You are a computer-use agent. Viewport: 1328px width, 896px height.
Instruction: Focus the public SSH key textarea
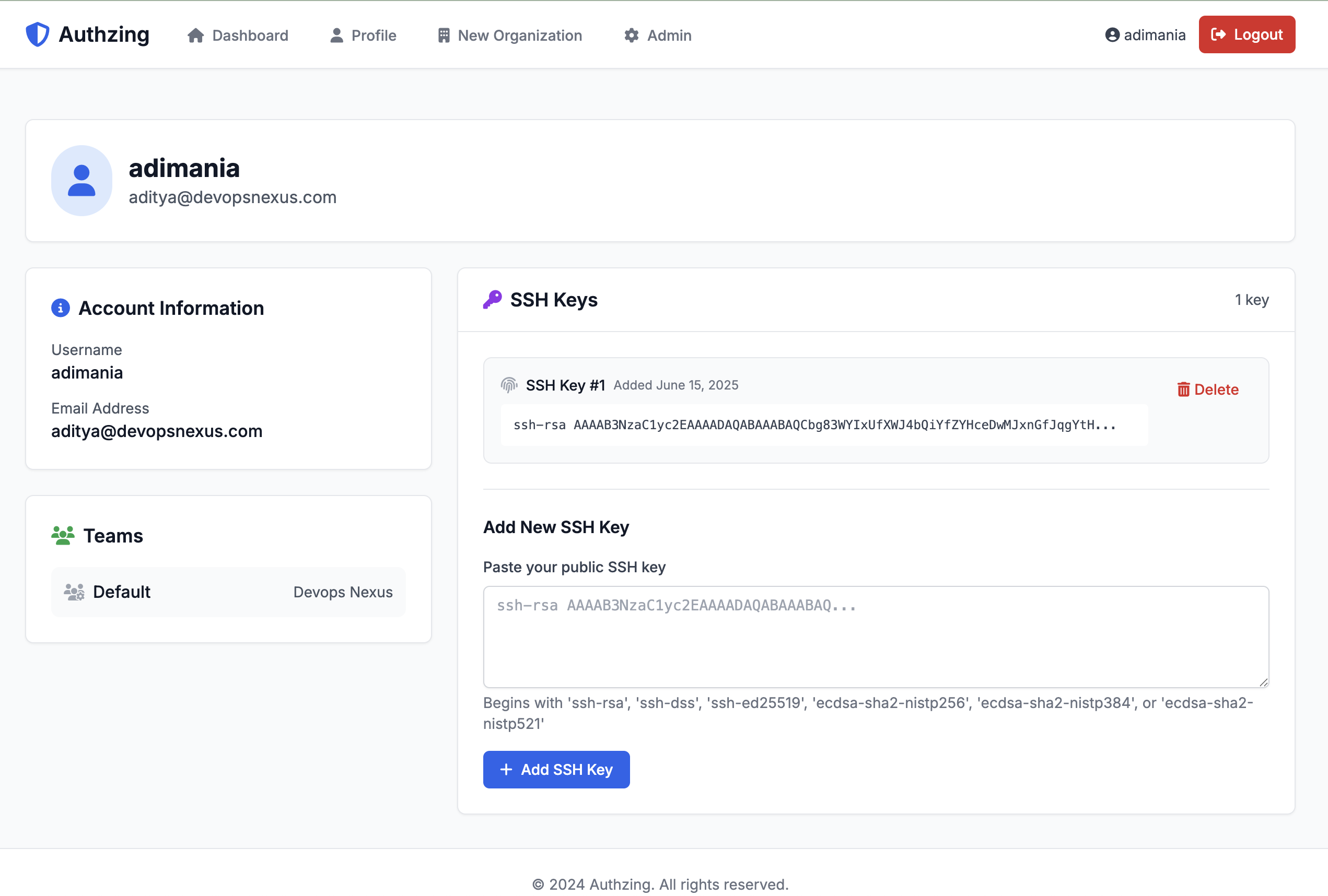[x=876, y=636]
